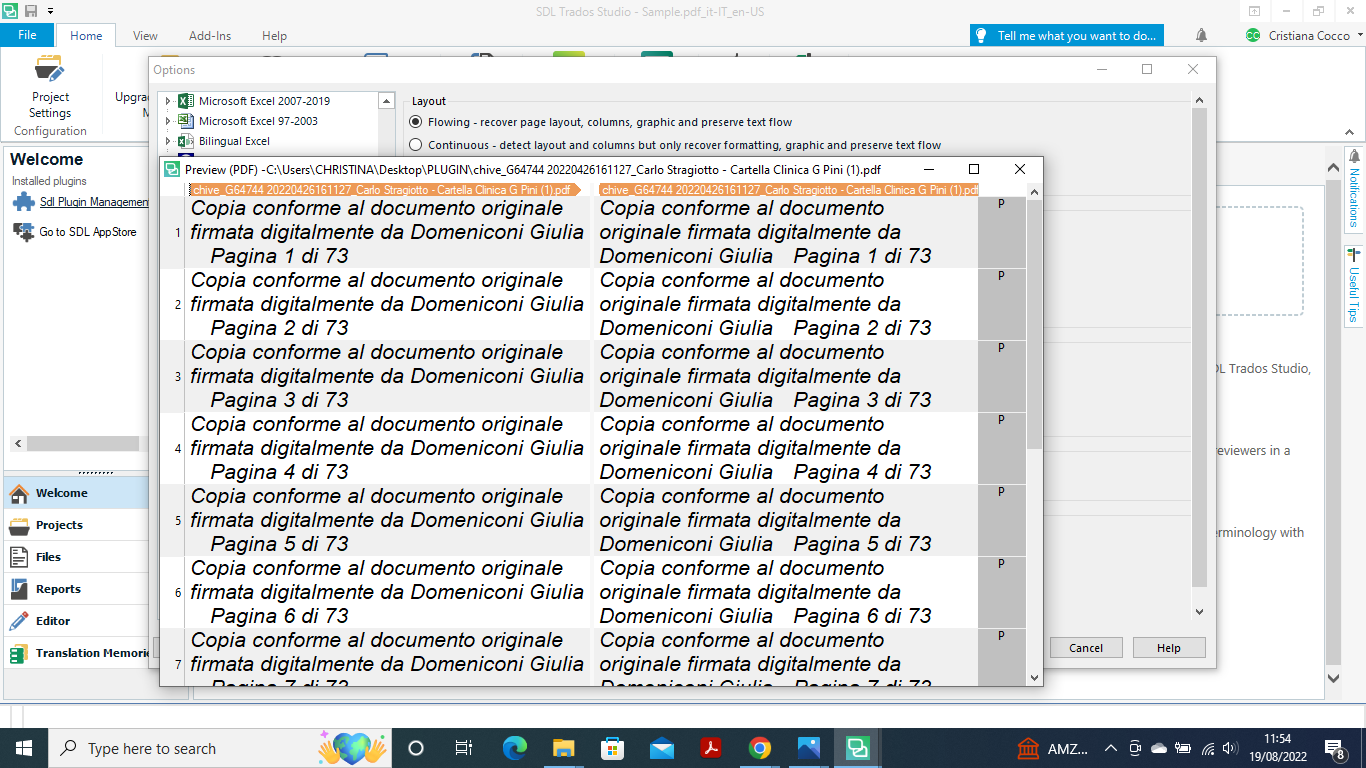Open Go to SDL AppStore link
The height and width of the screenshot is (768, 1366).
pos(88,232)
